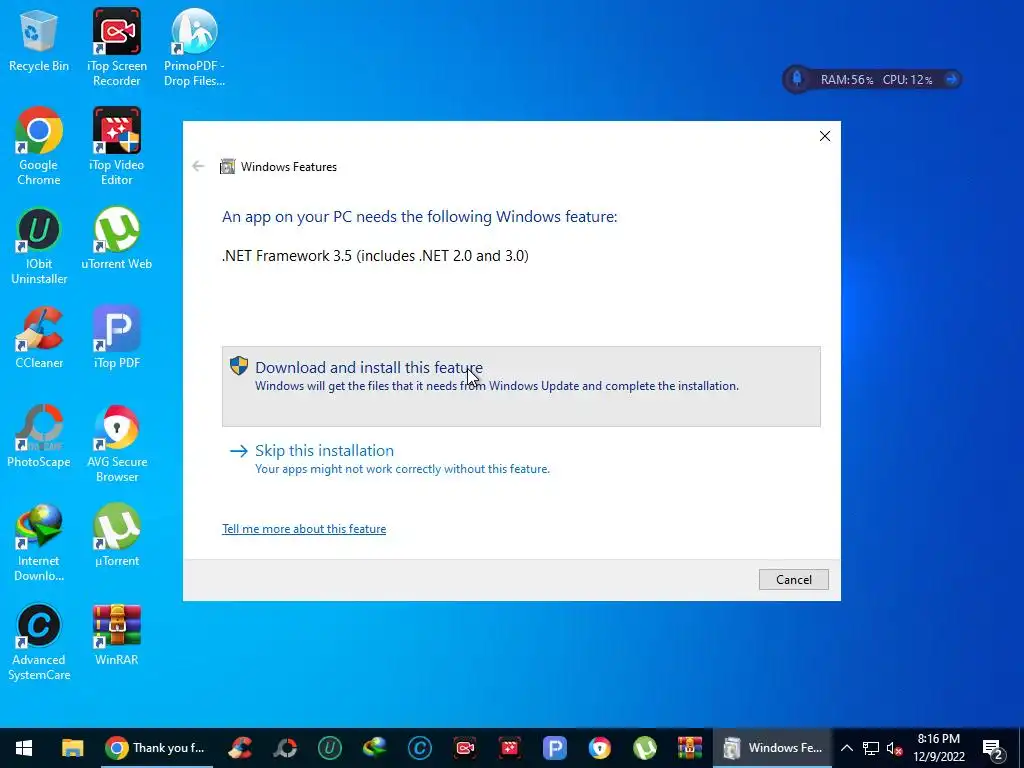Open the Recycle Bin desktop icon
Image resolution: width=1024 pixels, height=768 pixels.
pos(39,40)
